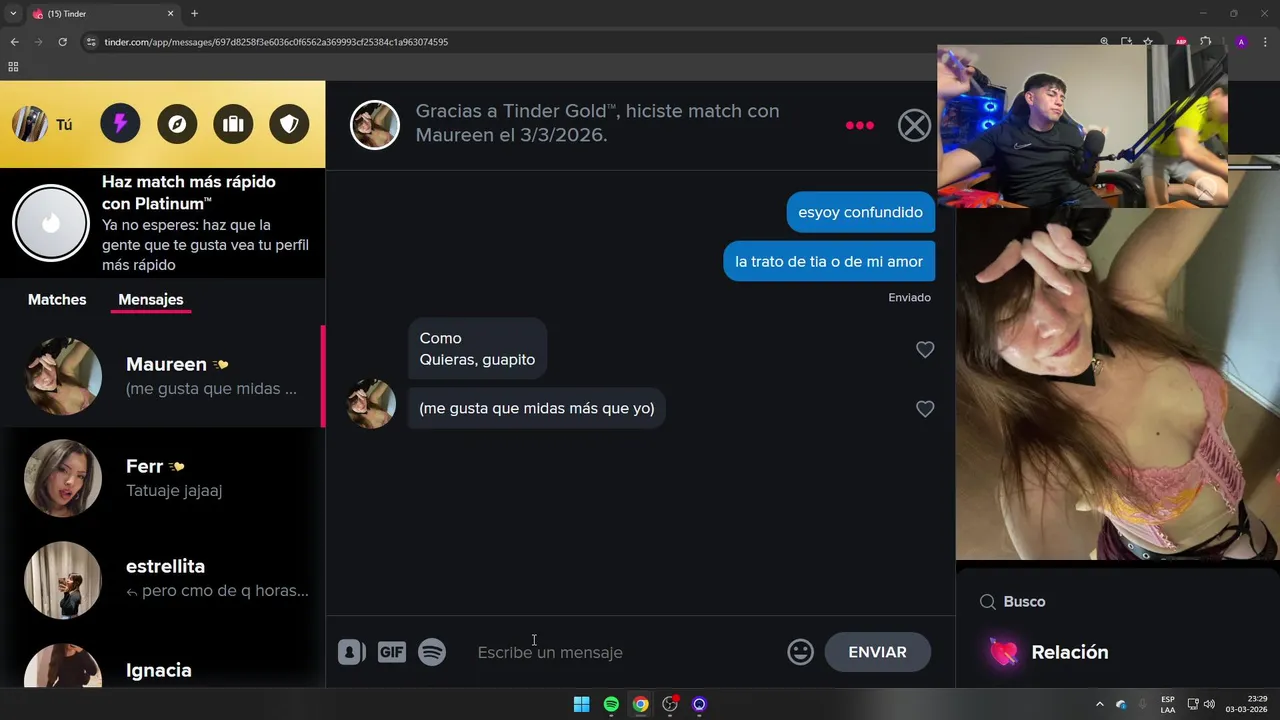Open the OBS taskbar icon with red dot

pos(670,704)
